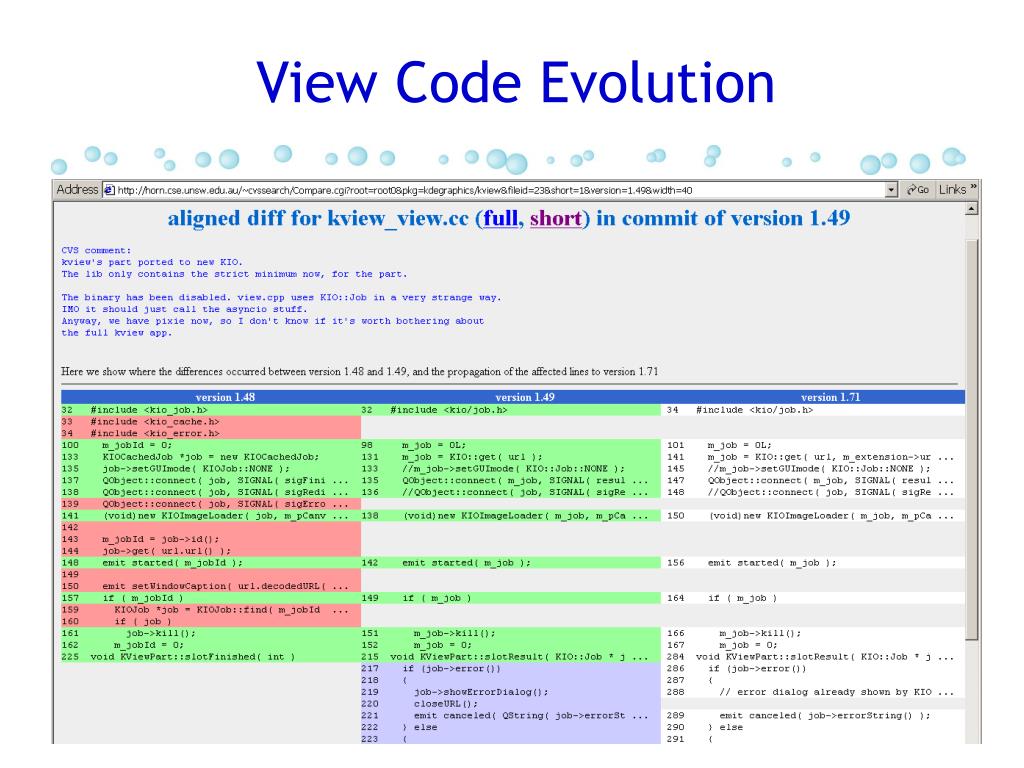Screen dimensions: 1024x768
Task: Click line 225 'void KViewPart::slotFinished( int )'
Action: coord(211,656)
